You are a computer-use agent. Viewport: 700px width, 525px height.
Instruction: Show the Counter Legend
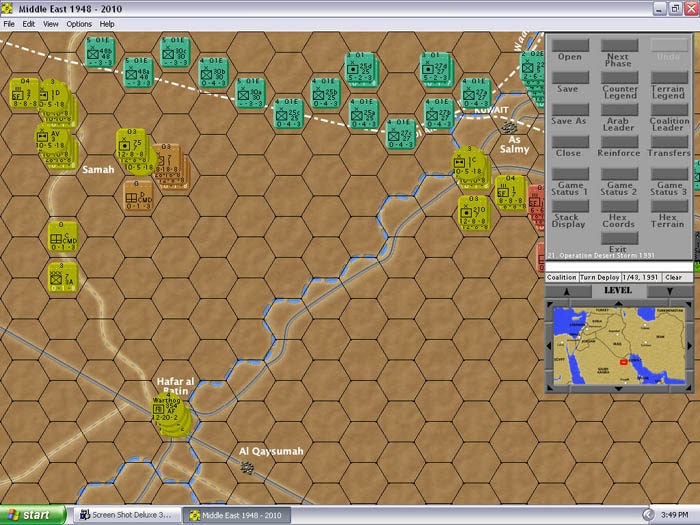coord(619,77)
